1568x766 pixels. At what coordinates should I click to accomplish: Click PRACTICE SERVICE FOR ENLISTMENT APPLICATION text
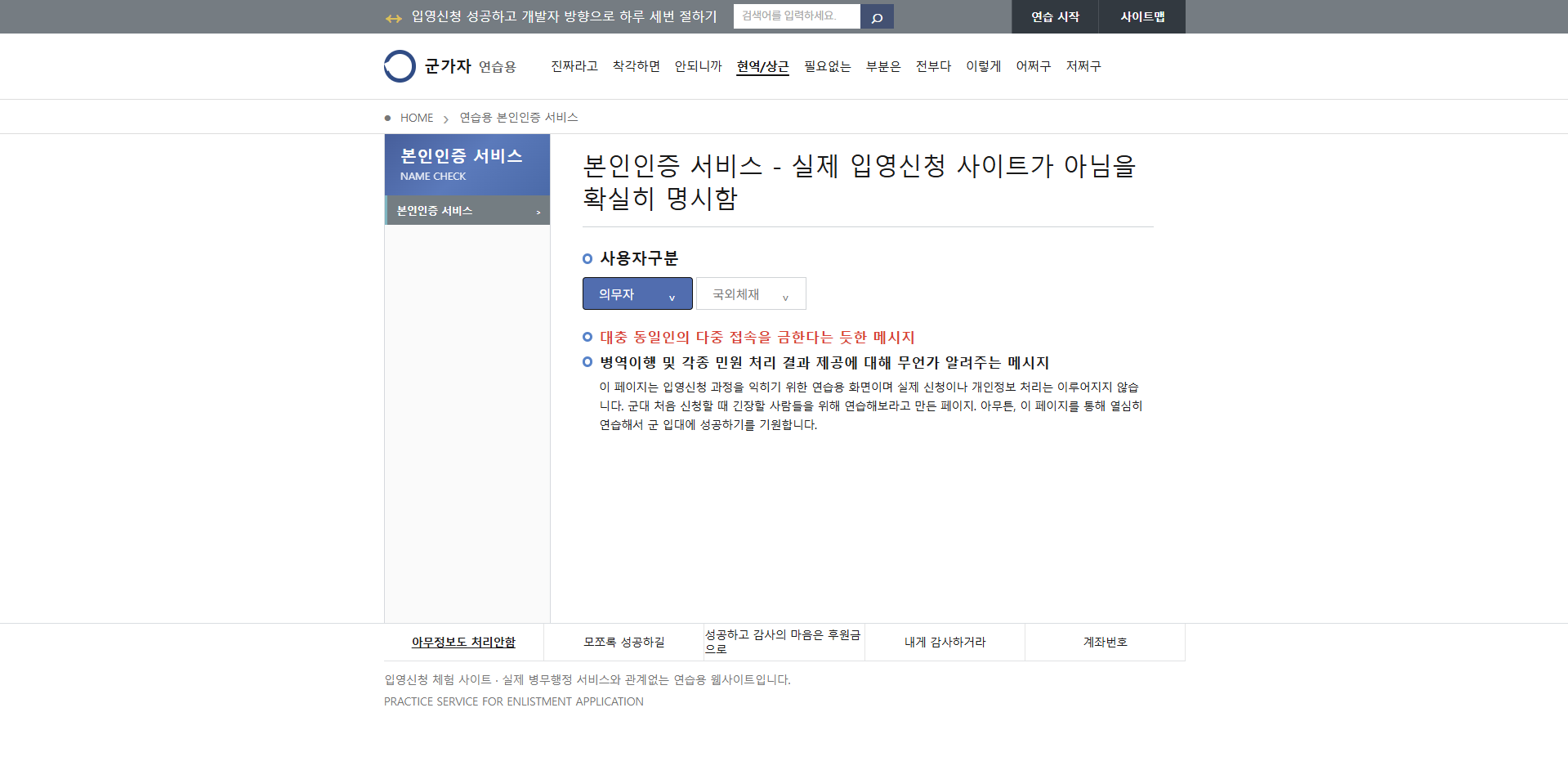514,701
